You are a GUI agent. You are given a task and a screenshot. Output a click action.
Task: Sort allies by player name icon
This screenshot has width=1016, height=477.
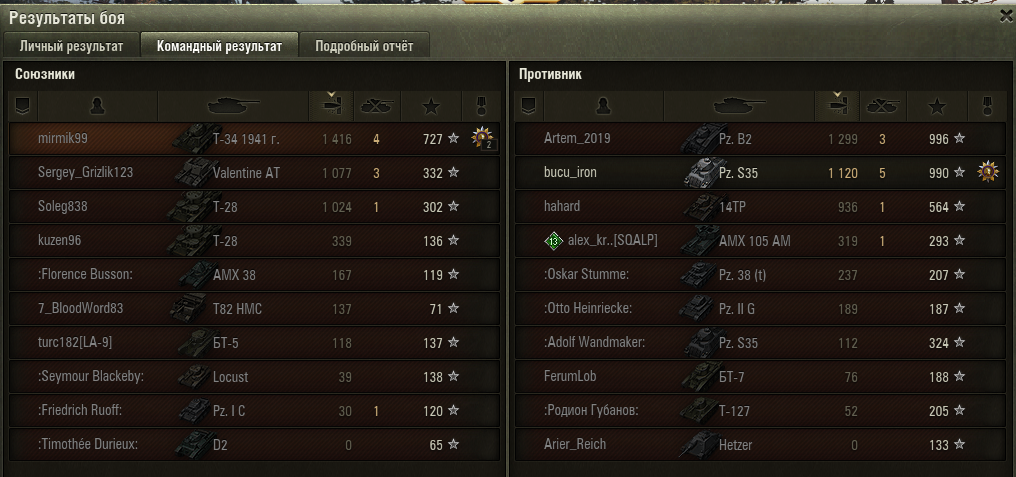(x=97, y=106)
